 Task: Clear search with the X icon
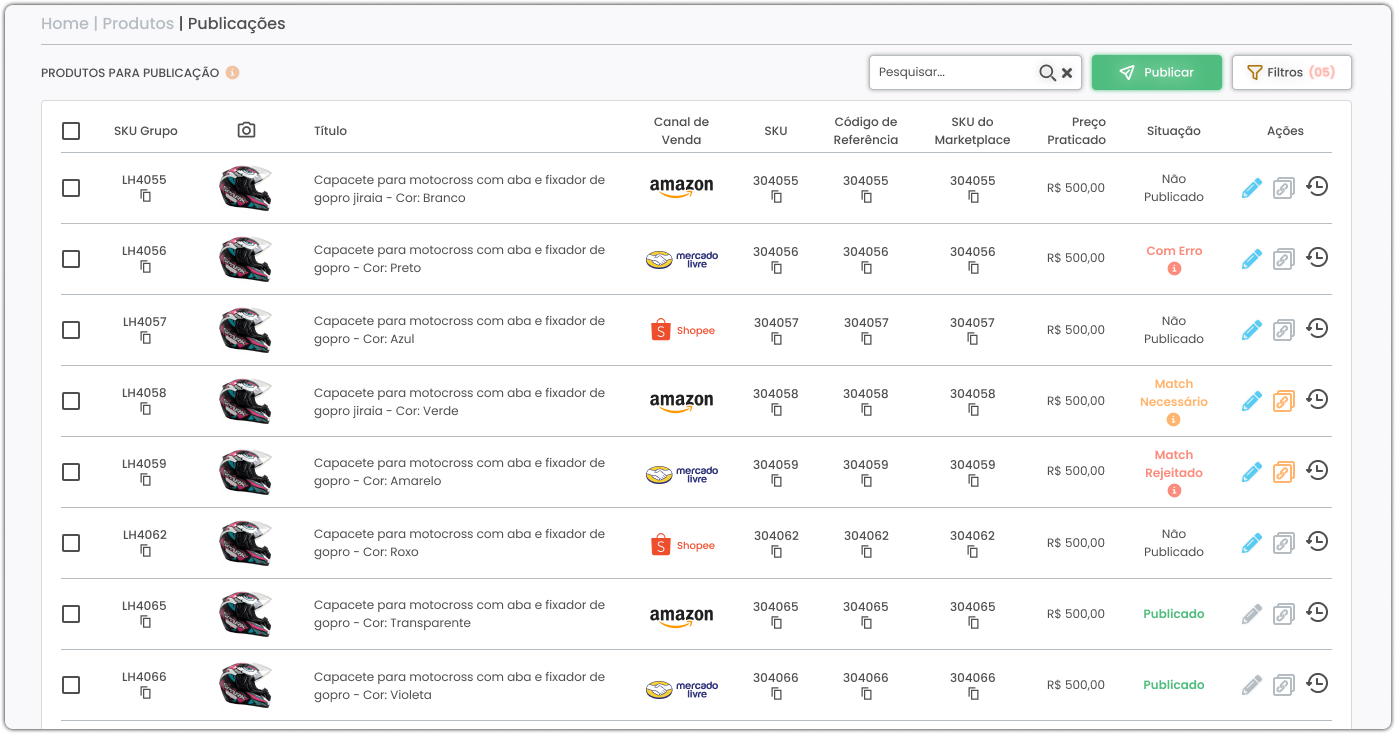click(x=1067, y=73)
